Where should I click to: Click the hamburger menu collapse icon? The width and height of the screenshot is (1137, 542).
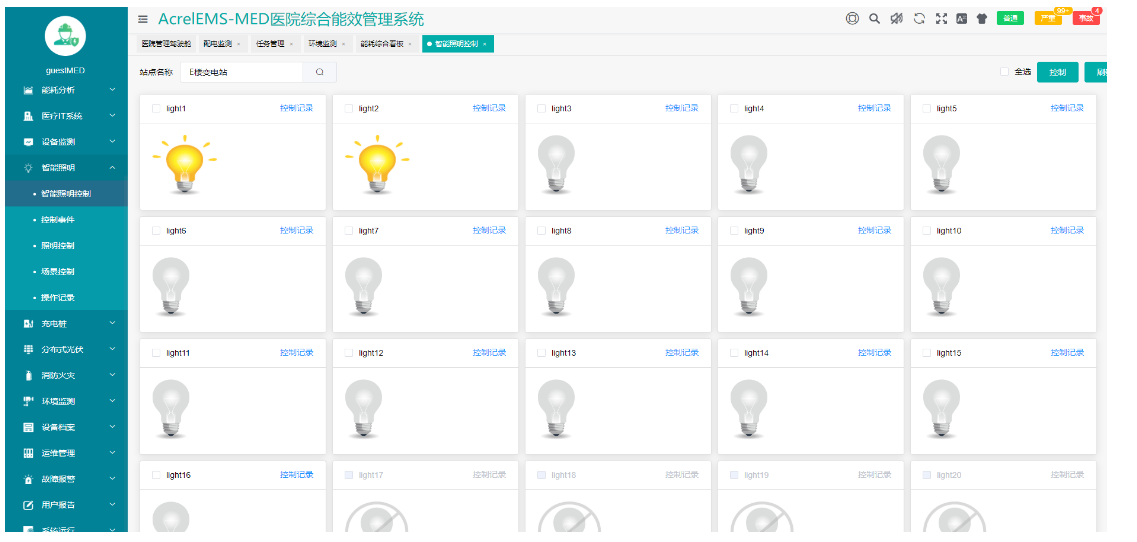pyautogui.click(x=144, y=19)
